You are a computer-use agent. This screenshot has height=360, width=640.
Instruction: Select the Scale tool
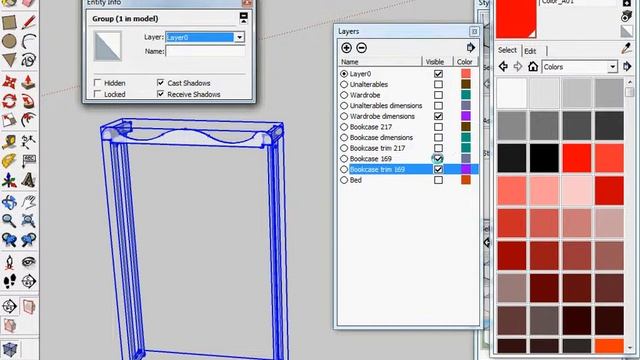pos(9,120)
